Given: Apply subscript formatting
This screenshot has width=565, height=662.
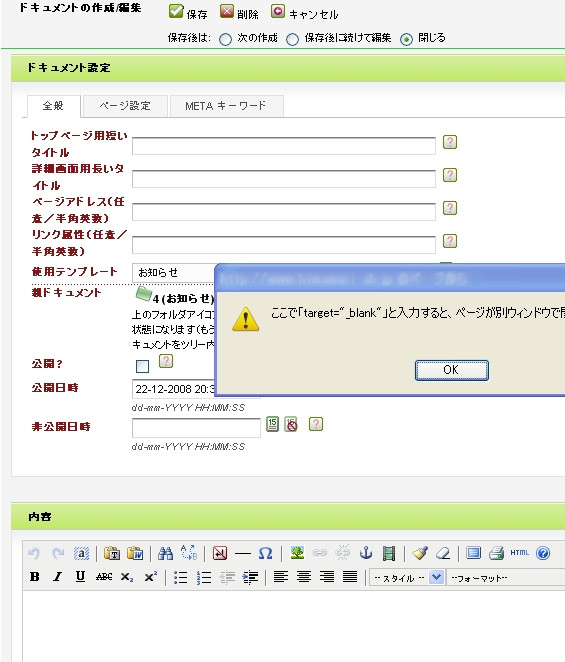Looking at the screenshot, I should click(127, 577).
